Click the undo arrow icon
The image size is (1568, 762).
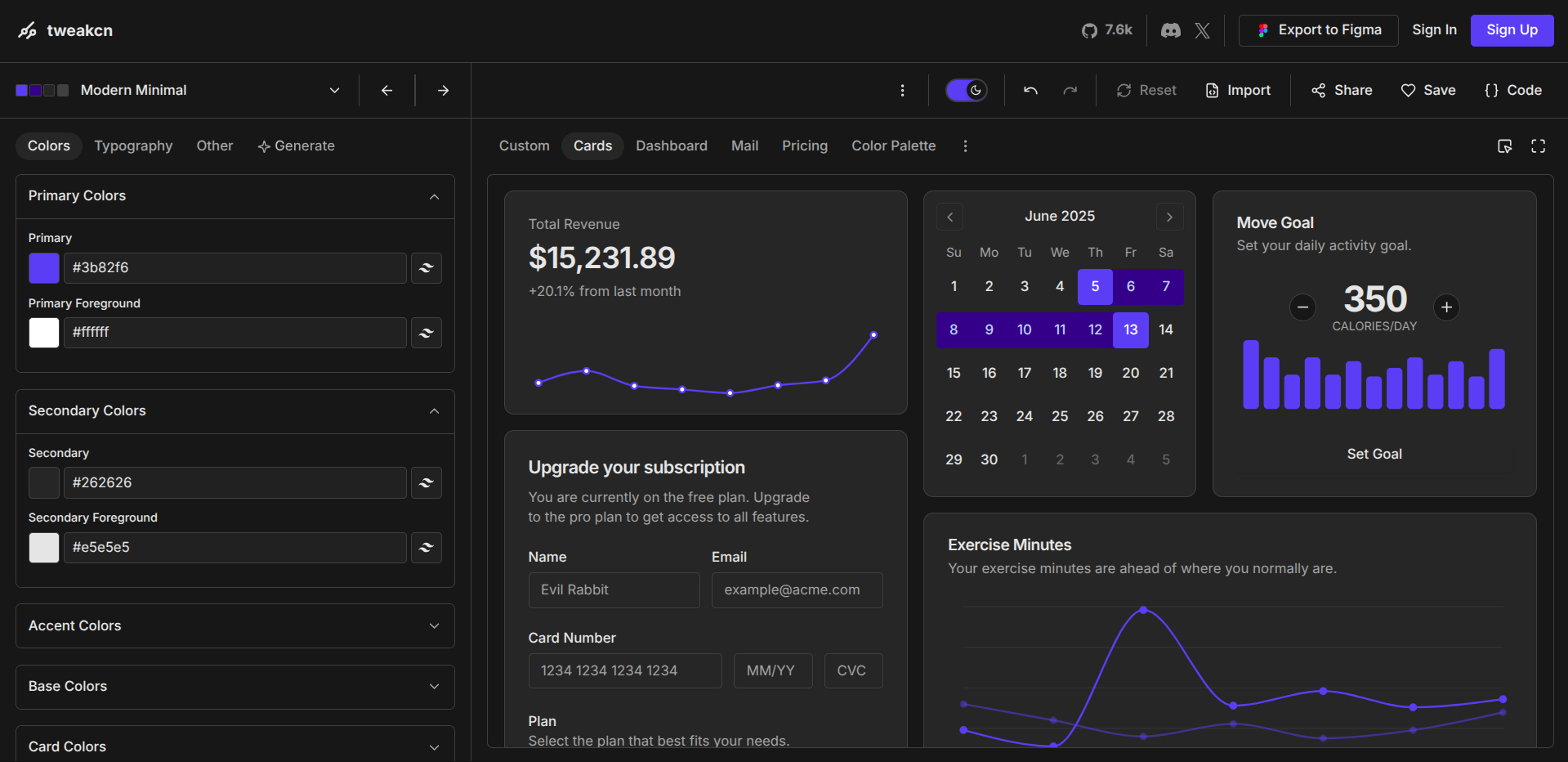tap(1030, 90)
